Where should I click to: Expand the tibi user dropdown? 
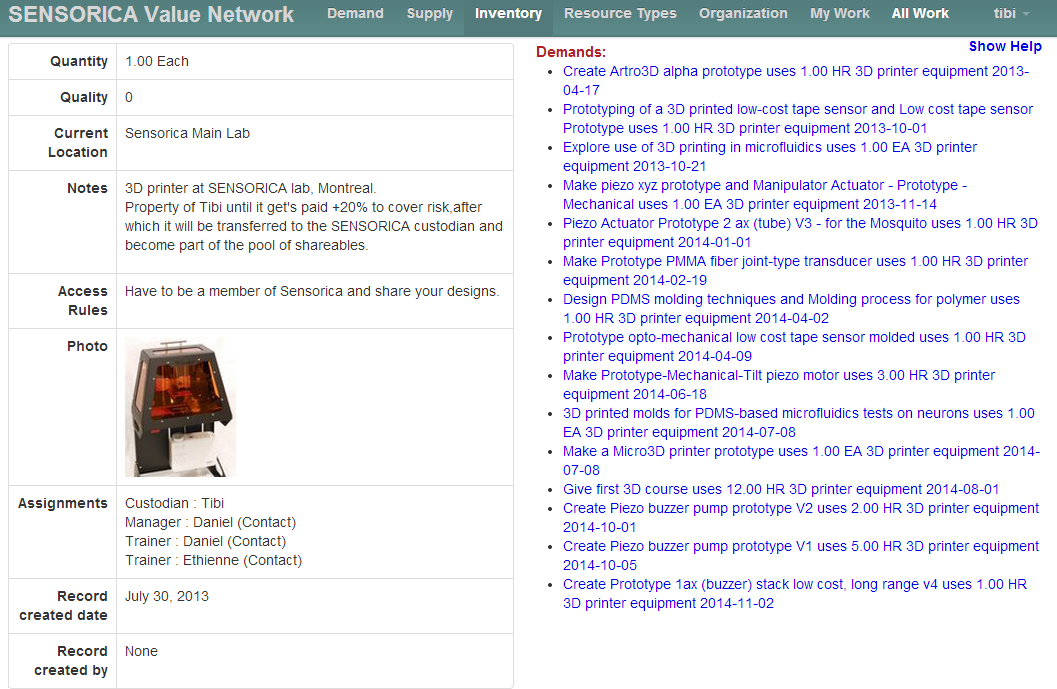(1011, 13)
